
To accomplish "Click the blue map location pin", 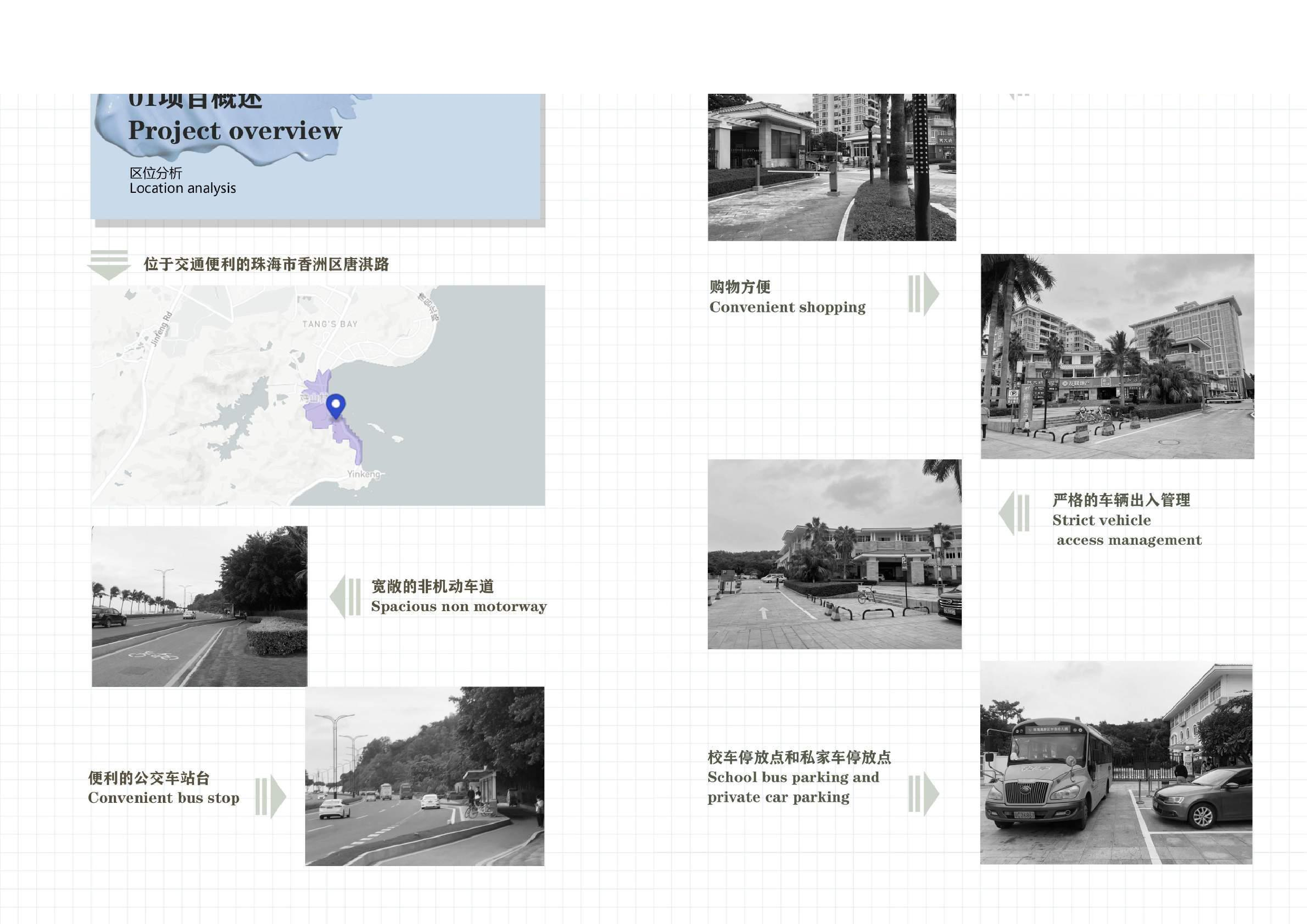I will pyautogui.click(x=336, y=405).
